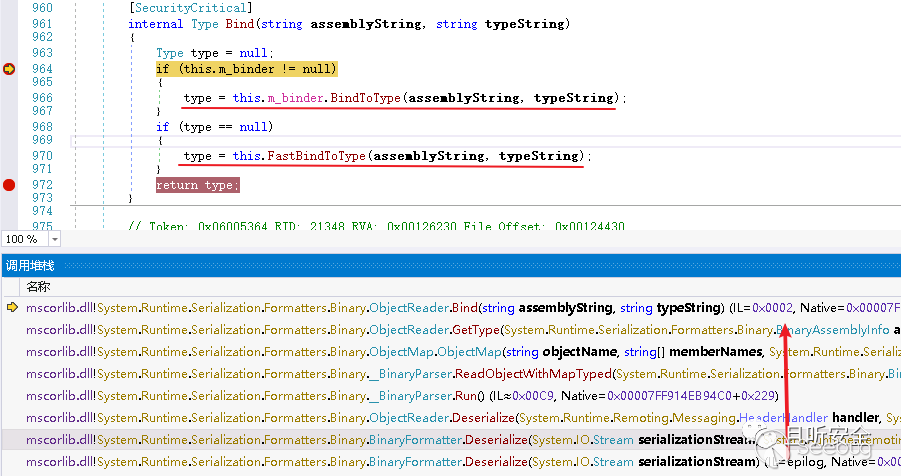Click the 名称 column header
901x476 pixels.
click(39, 286)
